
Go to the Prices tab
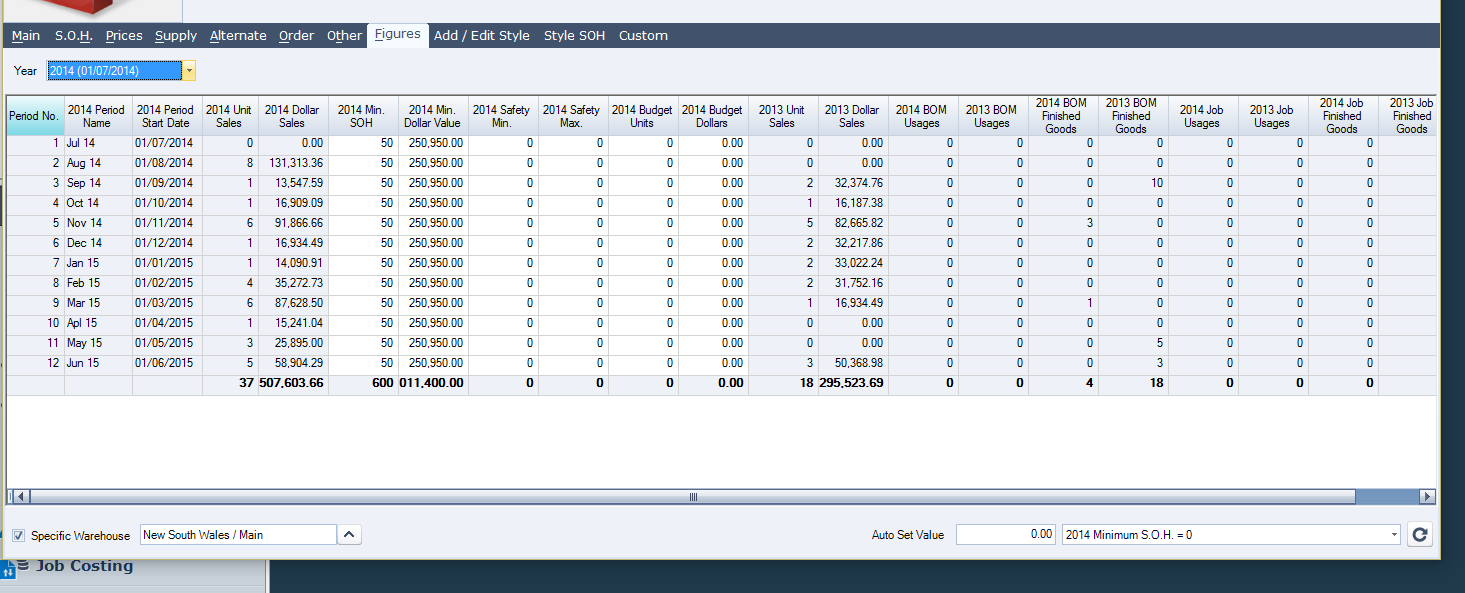124,36
